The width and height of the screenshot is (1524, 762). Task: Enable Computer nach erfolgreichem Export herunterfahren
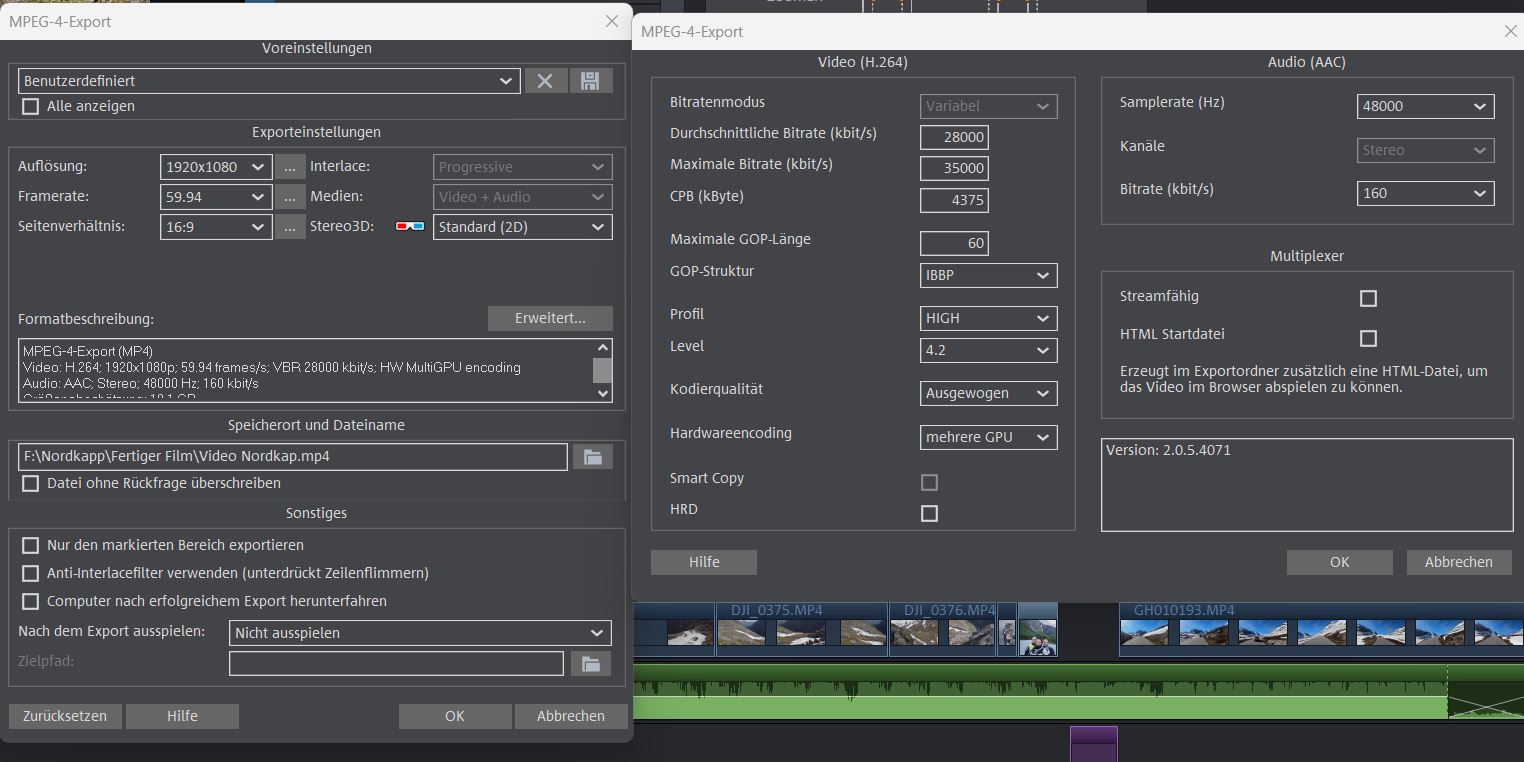(x=31, y=601)
